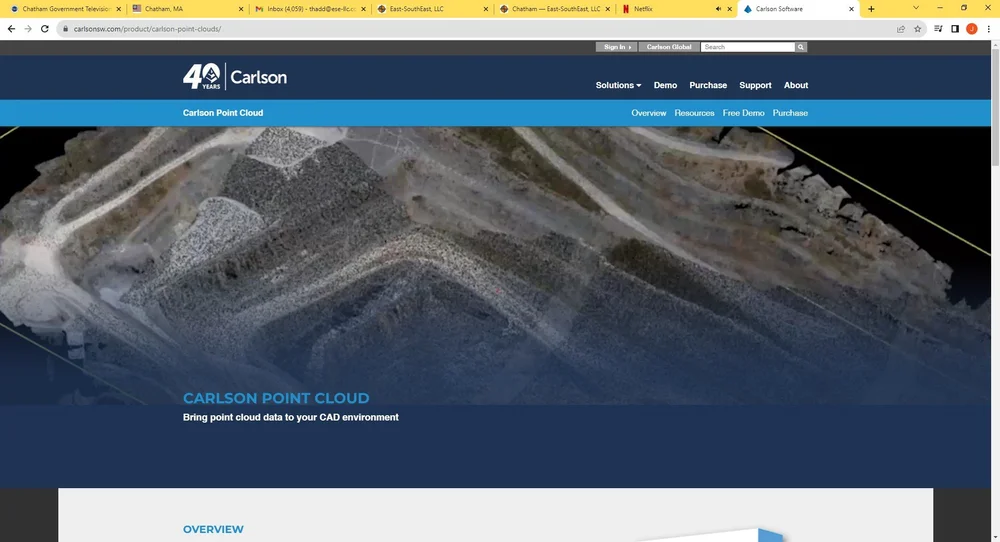Click the Carlson 40 Years logo
Viewport: 1000px width, 542px height.
(x=235, y=77)
